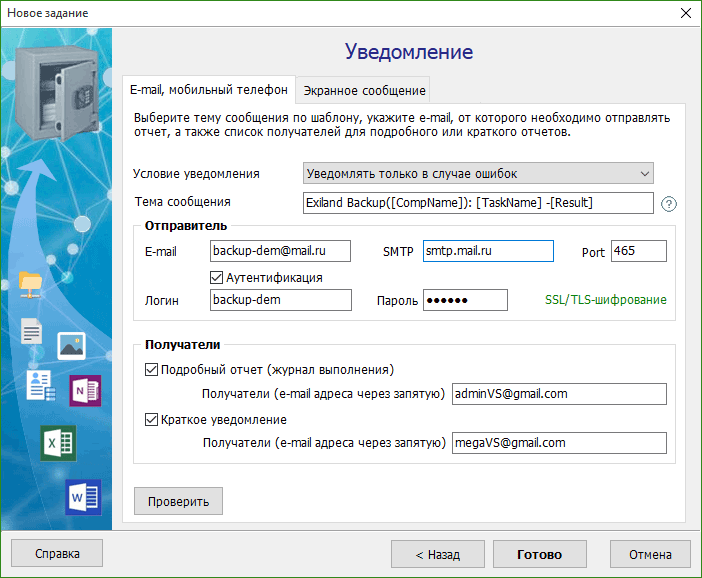Focus the Port number field

(638, 251)
